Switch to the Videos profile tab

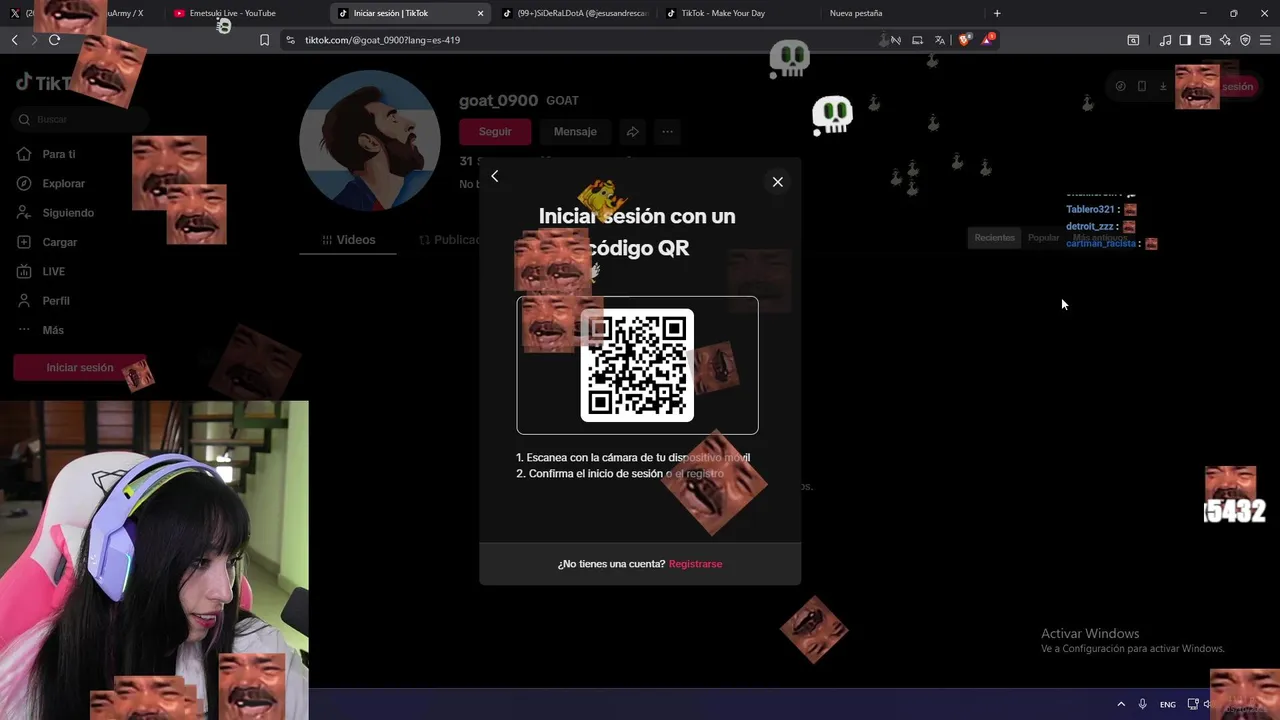coord(348,240)
